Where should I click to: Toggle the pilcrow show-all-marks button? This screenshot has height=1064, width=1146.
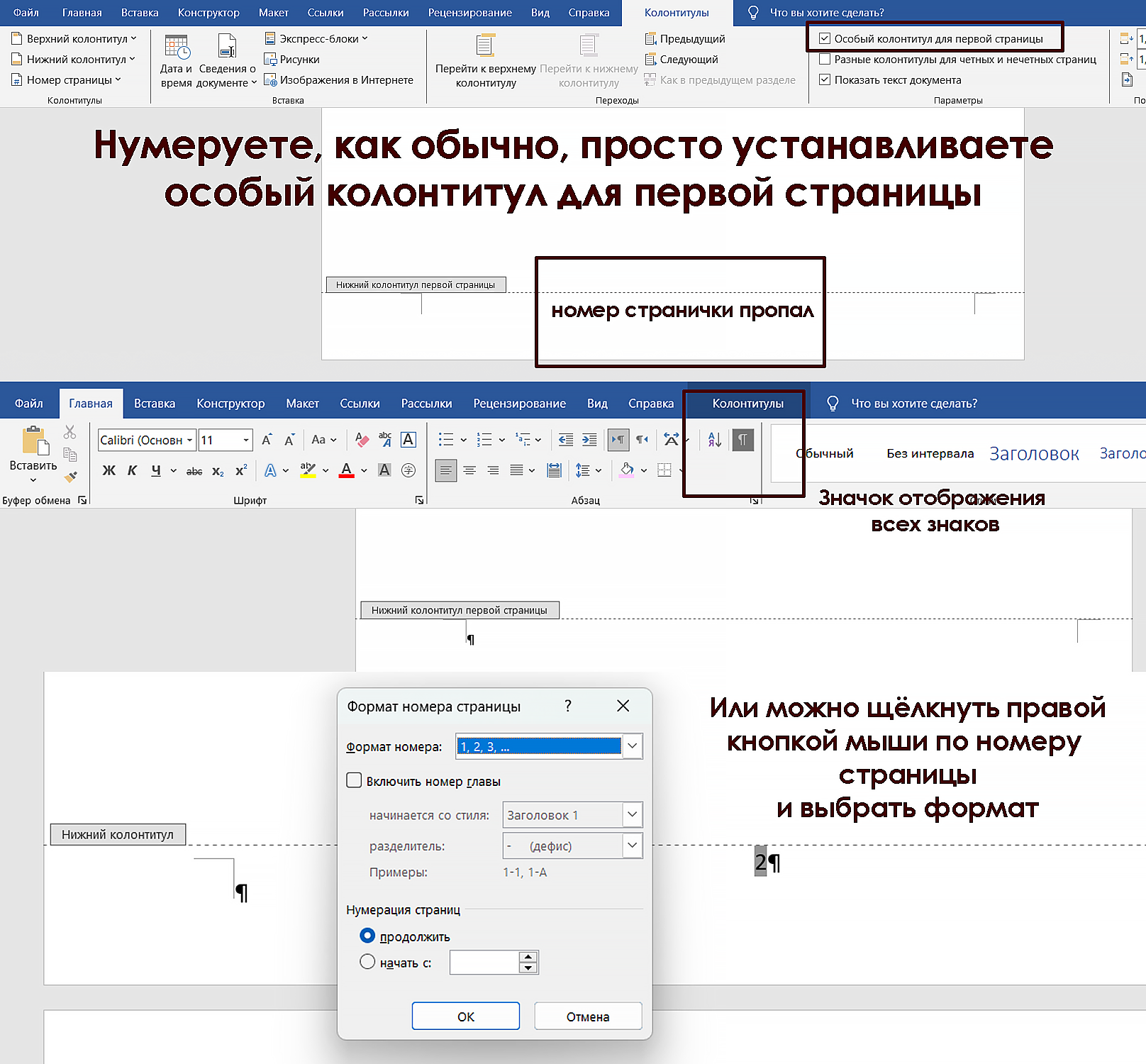coord(742,440)
